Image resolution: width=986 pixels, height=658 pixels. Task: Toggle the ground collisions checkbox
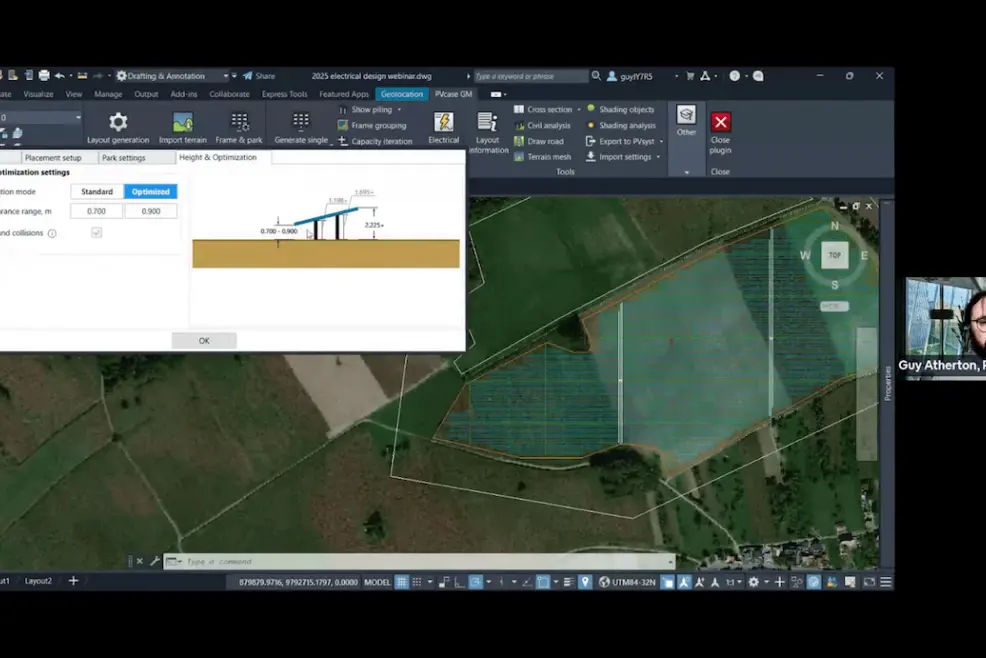coord(97,232)
